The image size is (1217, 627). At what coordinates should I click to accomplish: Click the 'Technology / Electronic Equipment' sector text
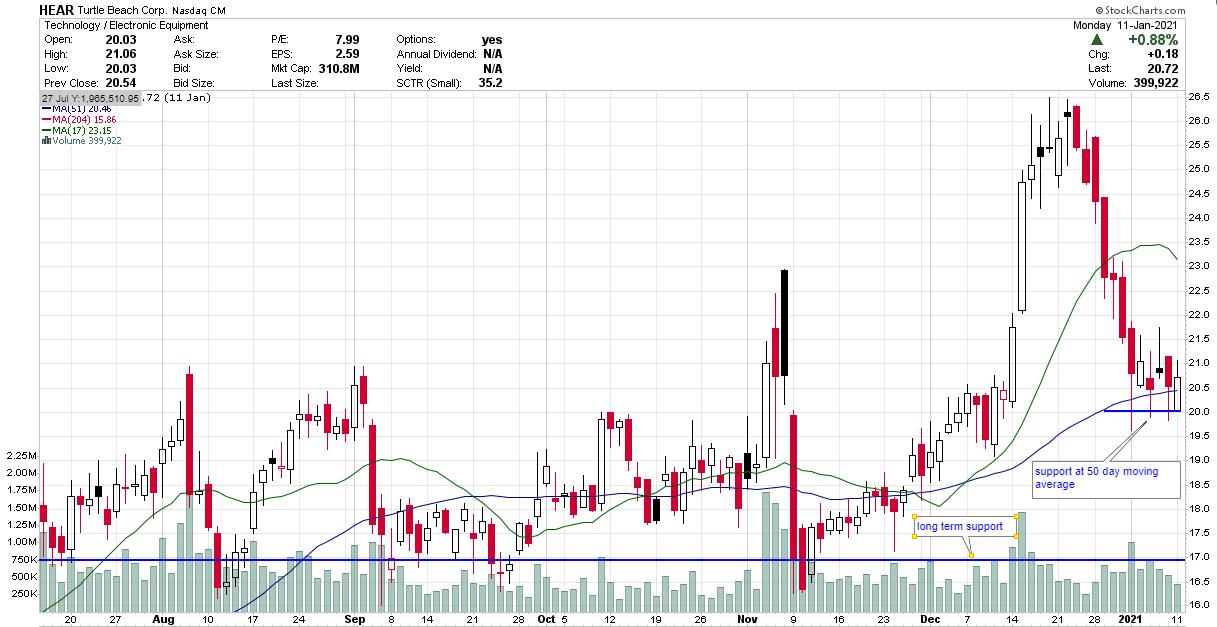coord(124,25)
